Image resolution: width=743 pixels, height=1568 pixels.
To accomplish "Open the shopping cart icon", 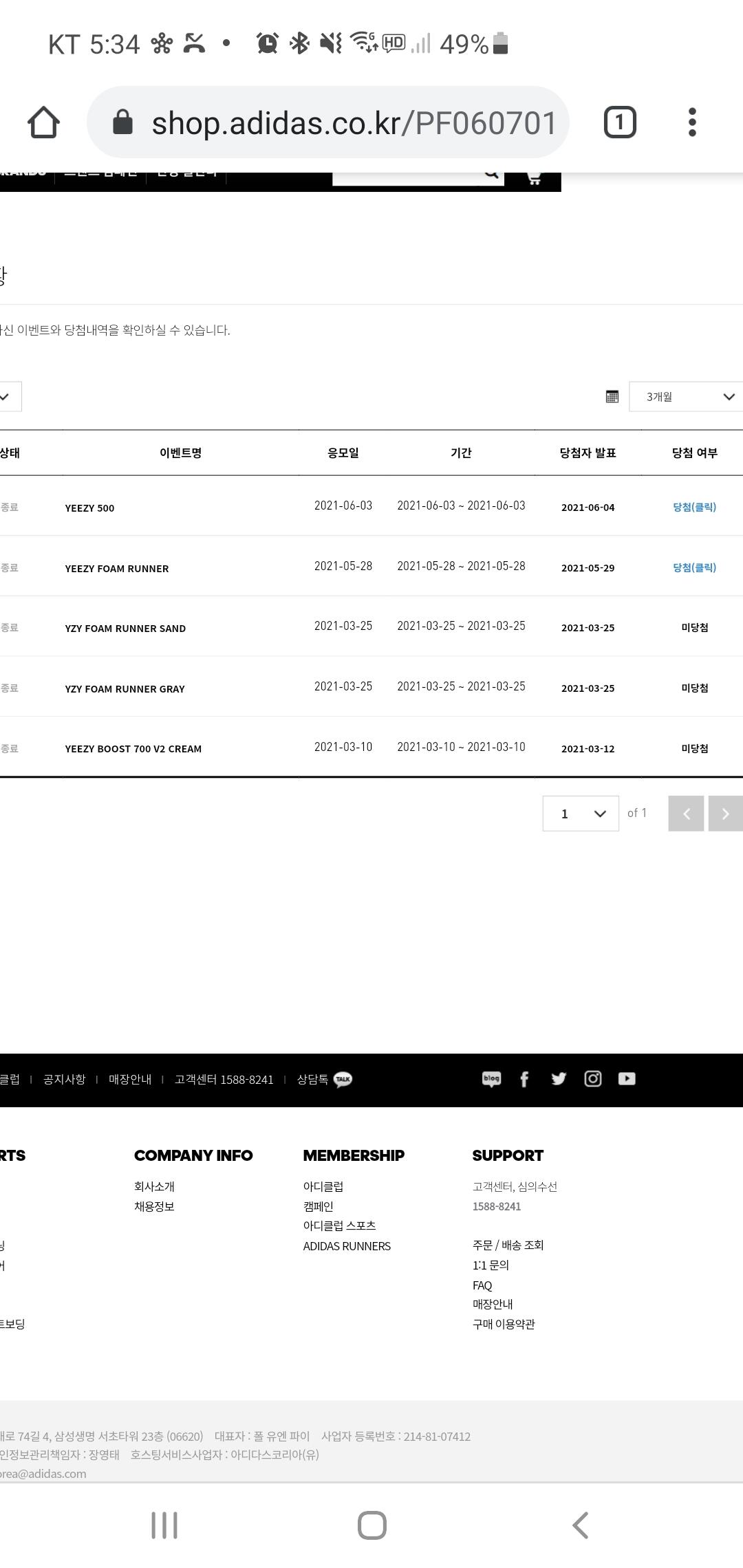I will click(x=533, y=177).
